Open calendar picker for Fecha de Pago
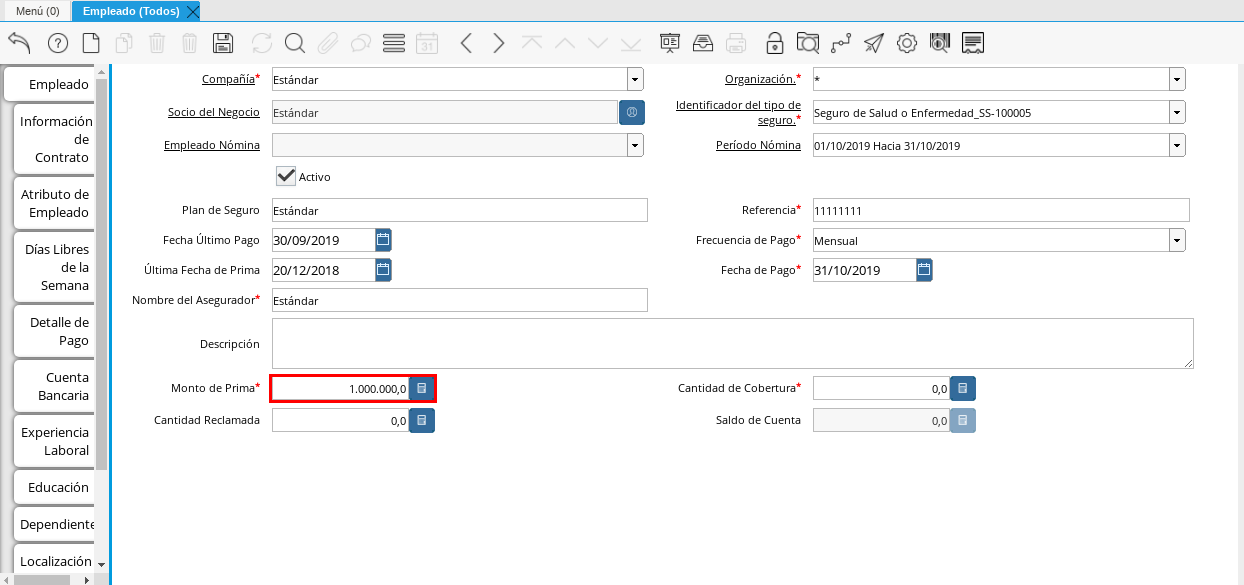 924,270
